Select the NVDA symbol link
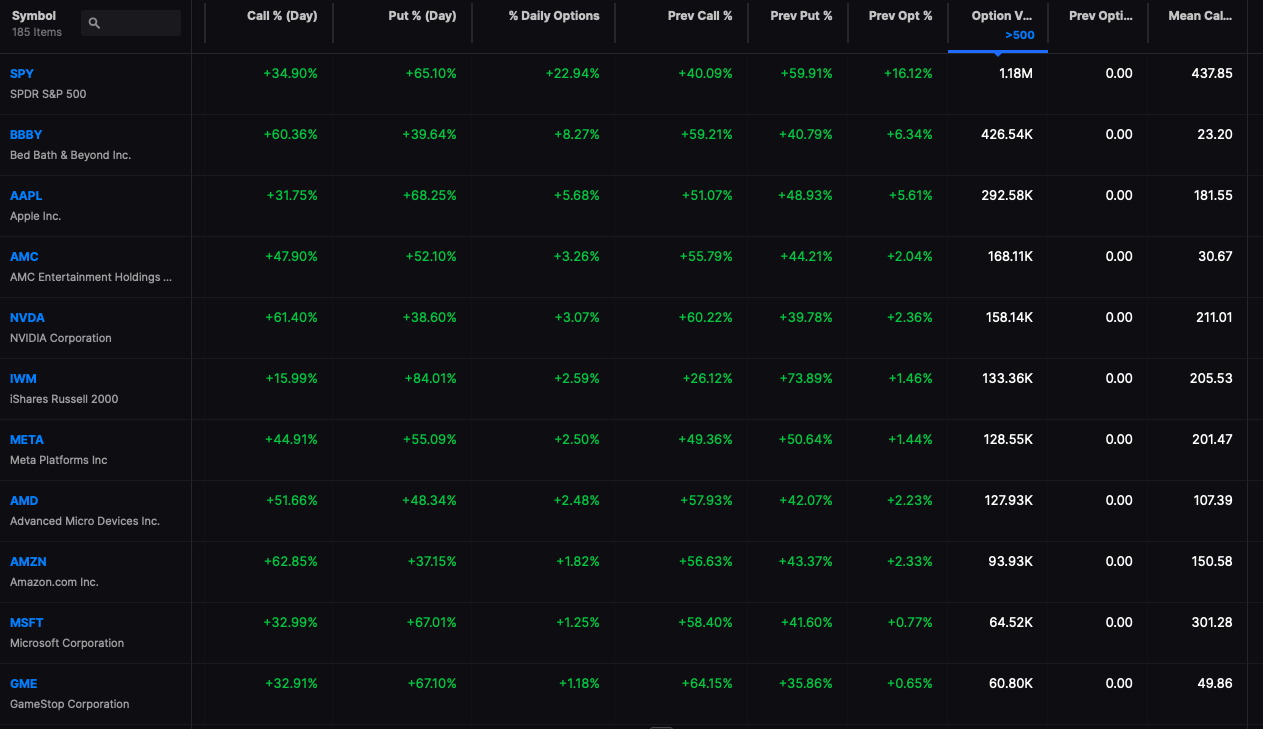The width and height of the screenshot is (1263, 729). click(27, 318)
